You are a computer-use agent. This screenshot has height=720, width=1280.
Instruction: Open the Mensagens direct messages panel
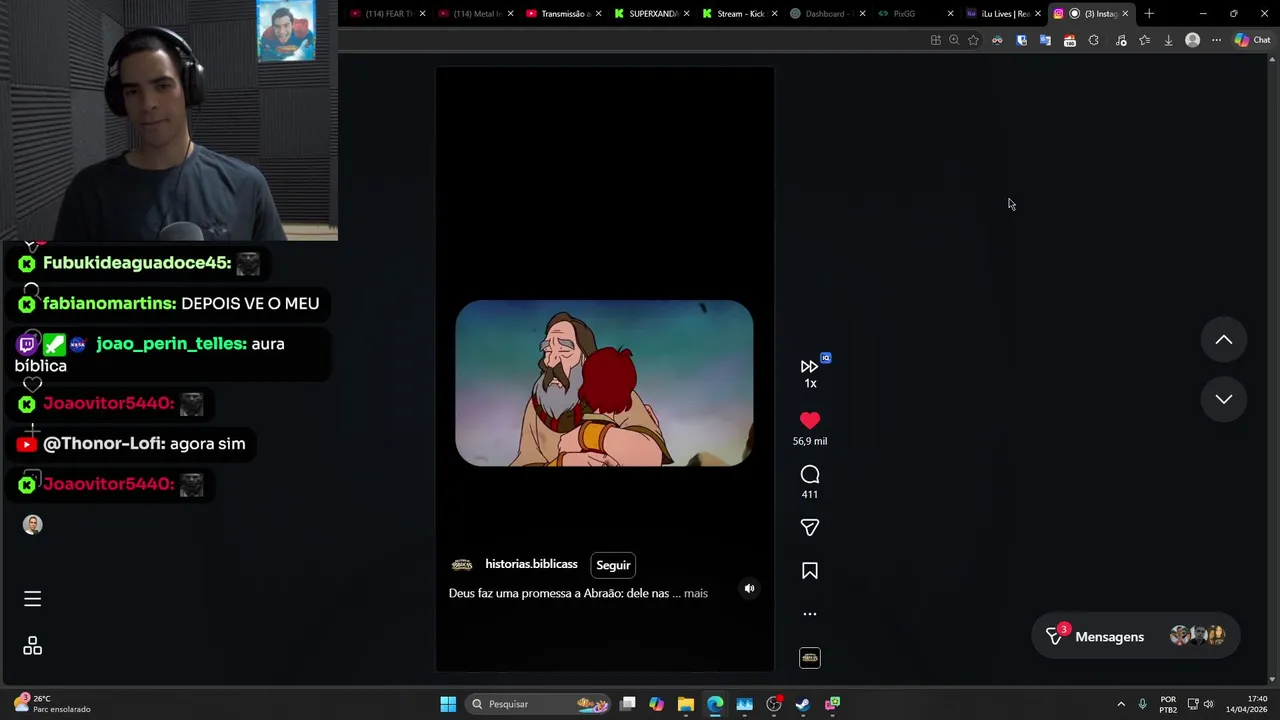click(1135, 637)
